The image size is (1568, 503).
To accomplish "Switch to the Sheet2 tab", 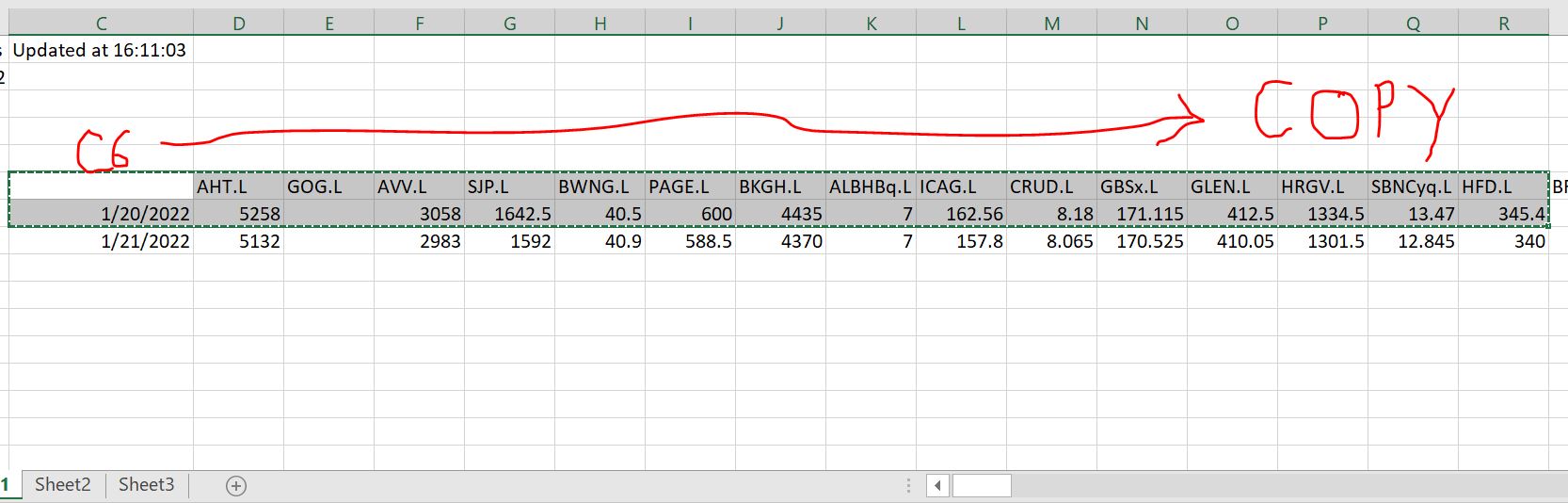I will click(63, 485).
